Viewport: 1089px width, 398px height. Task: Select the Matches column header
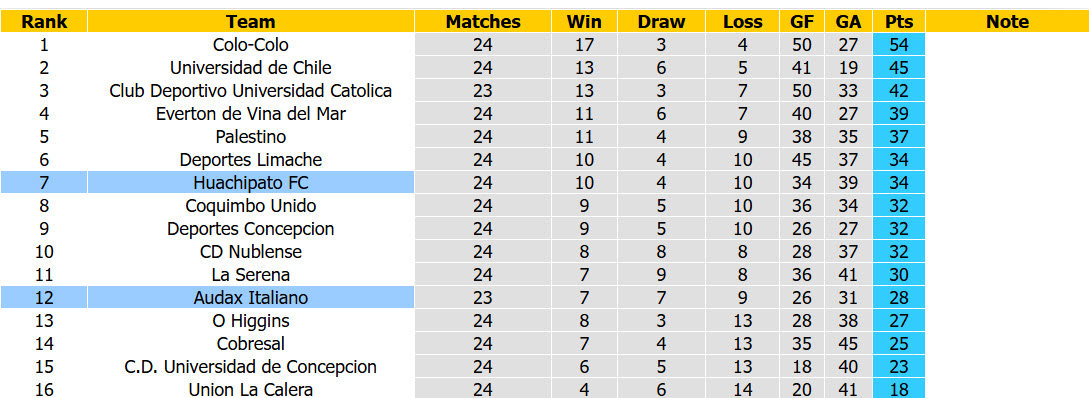coord(483,22)
